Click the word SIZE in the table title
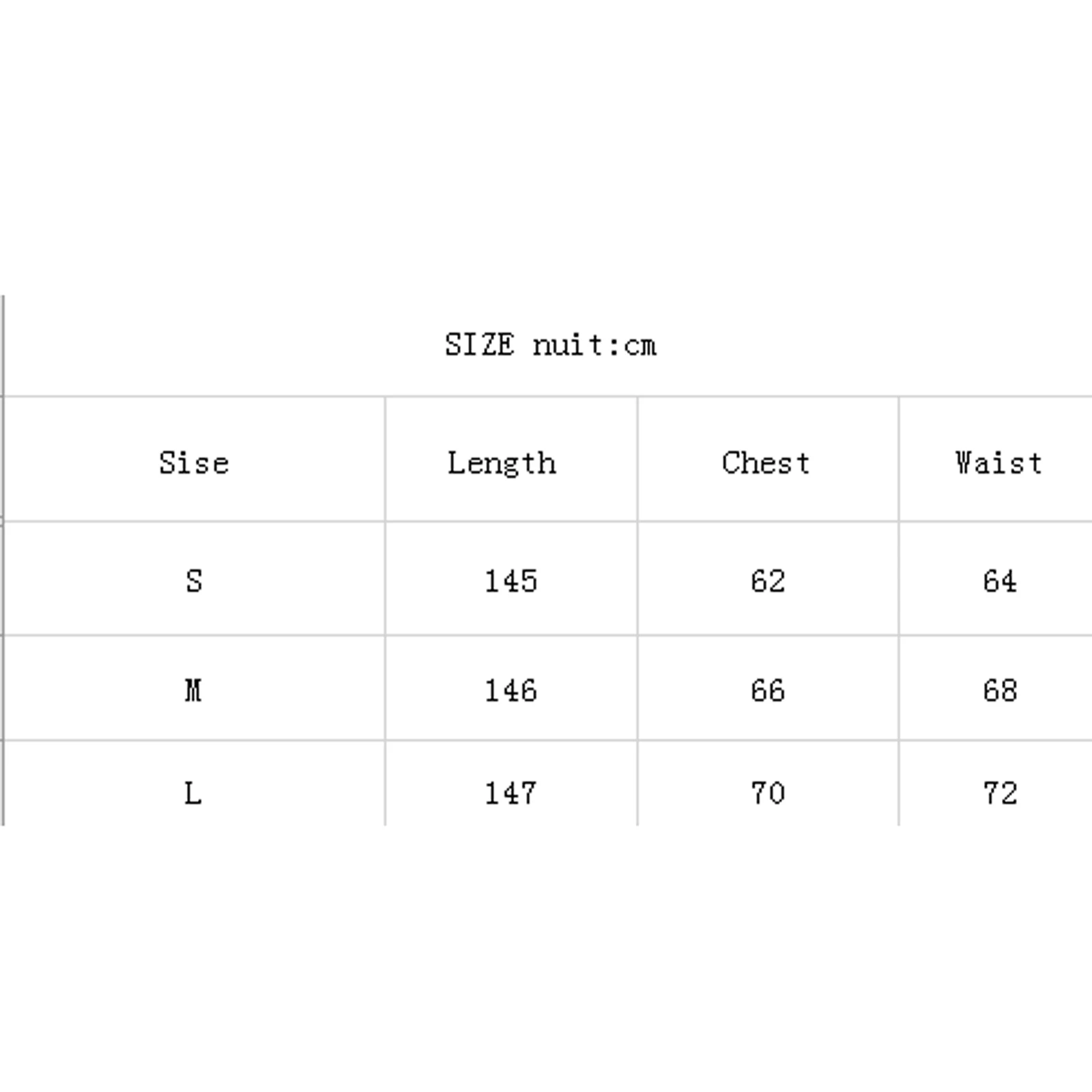Screen dimensions: 1092x1092 click(x=479, y=345)
